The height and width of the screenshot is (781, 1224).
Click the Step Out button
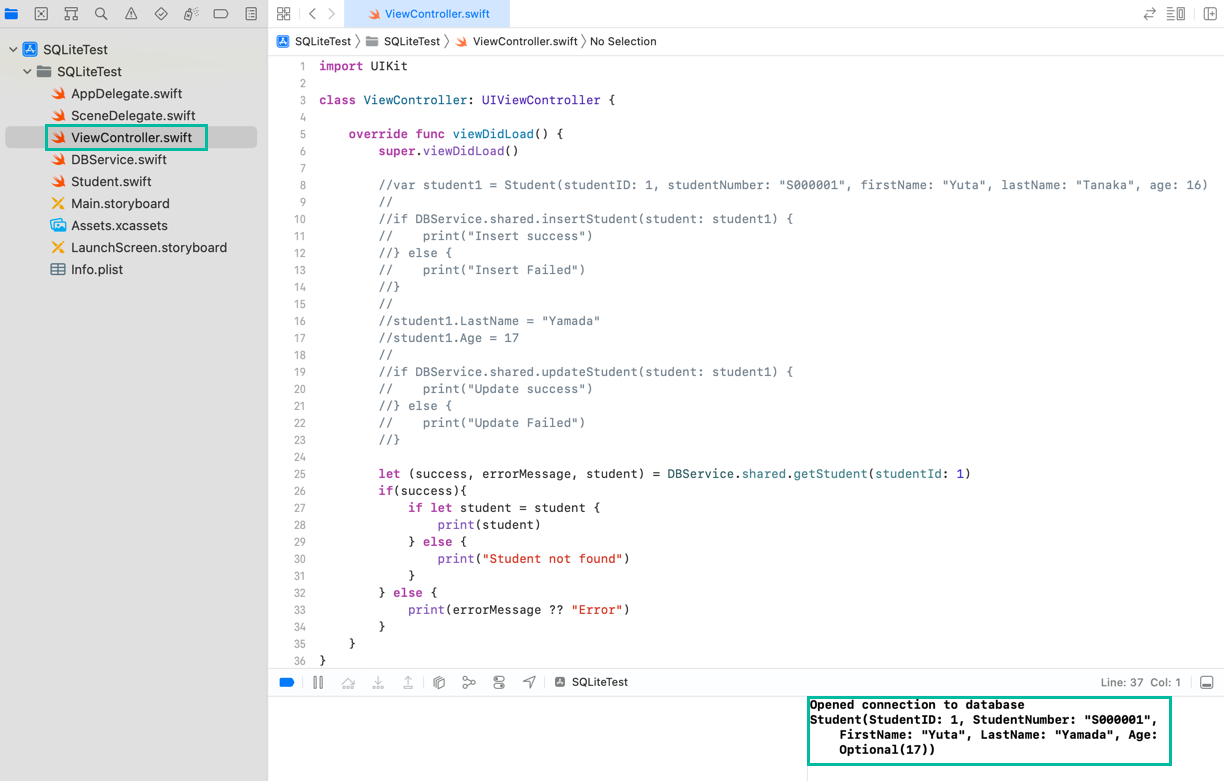click(x=408, y=682)
